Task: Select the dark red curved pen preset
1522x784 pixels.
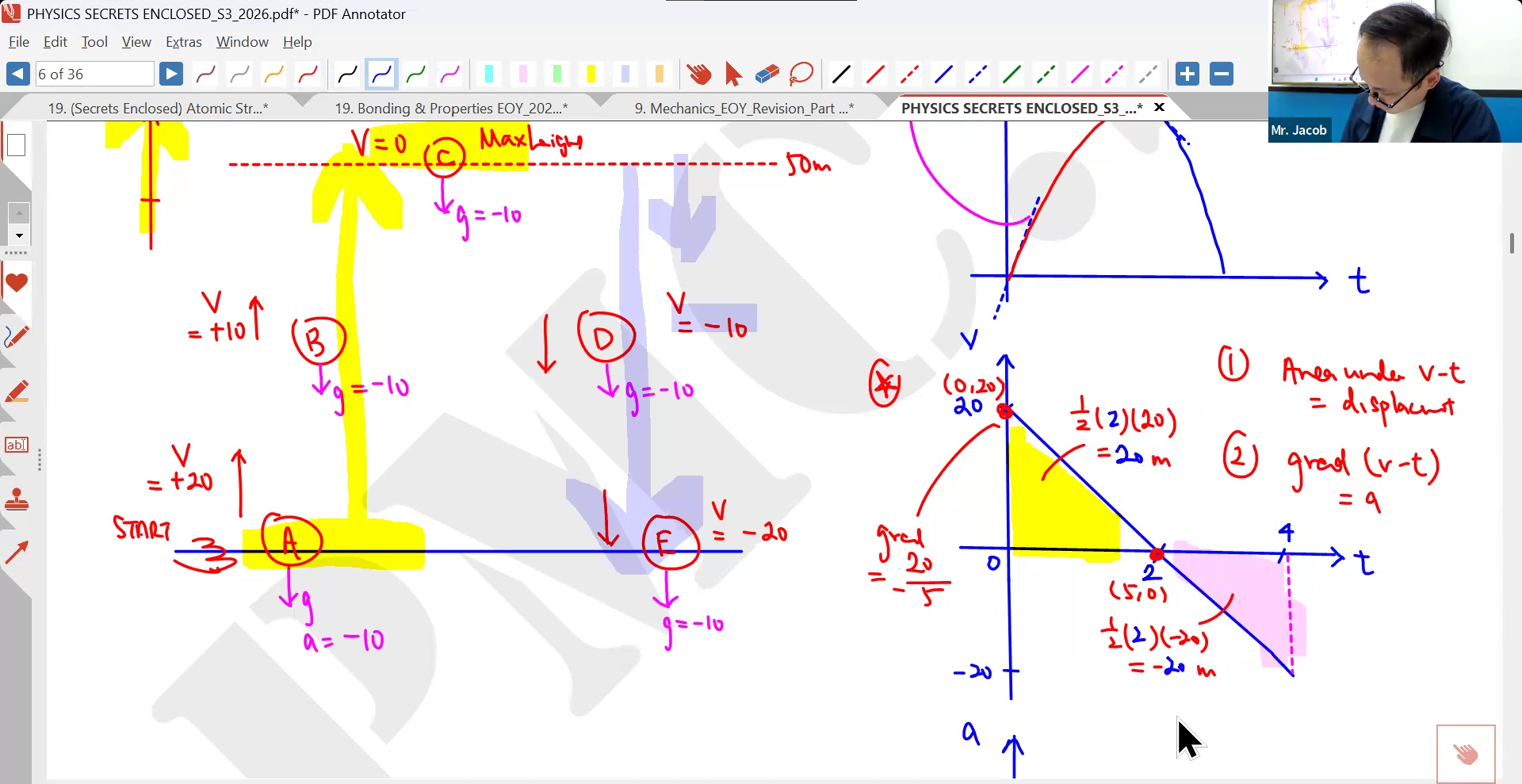Action: pos(205,75)
